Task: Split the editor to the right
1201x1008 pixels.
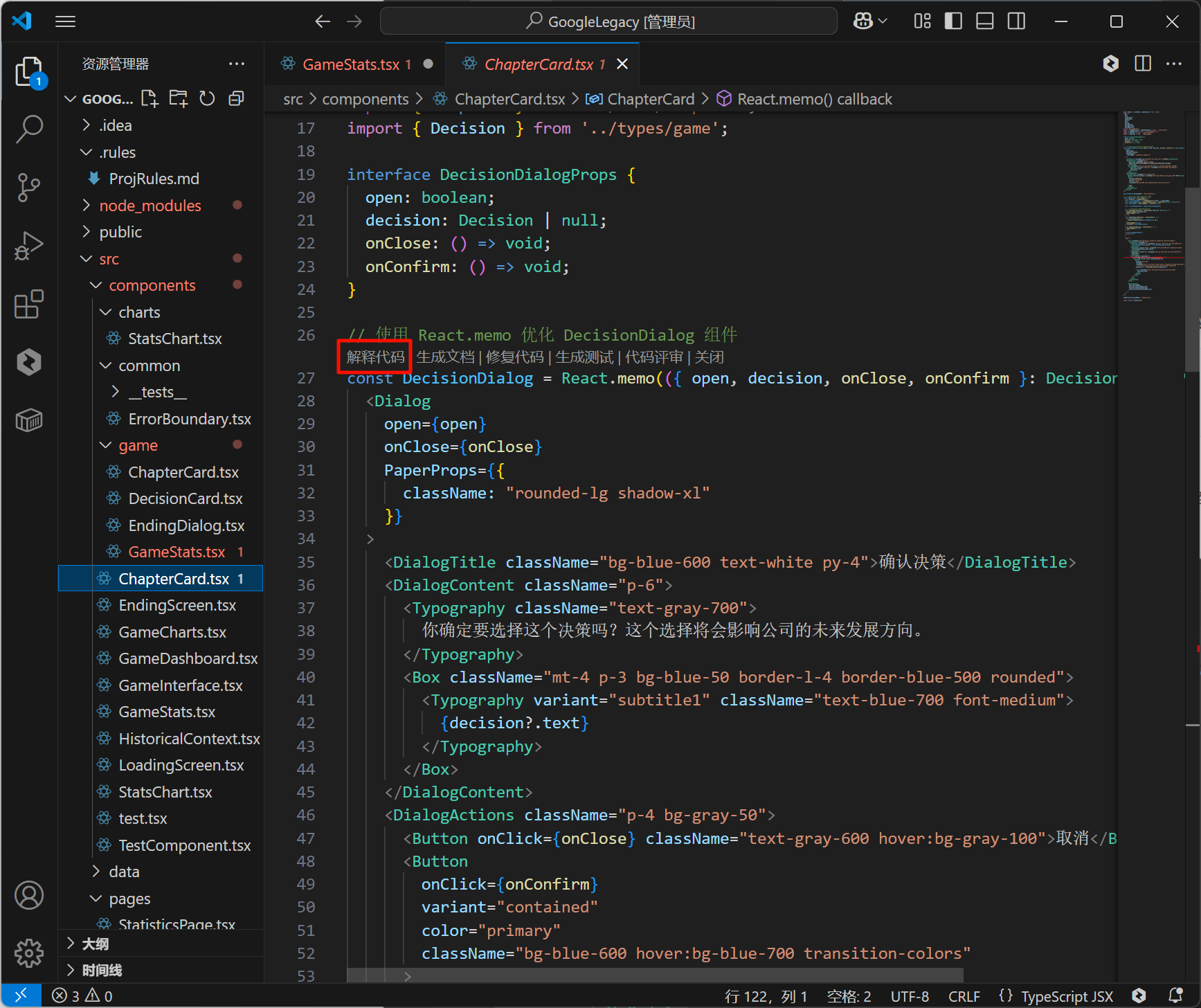Action: pyautogui.click(x=1143, y=64)
